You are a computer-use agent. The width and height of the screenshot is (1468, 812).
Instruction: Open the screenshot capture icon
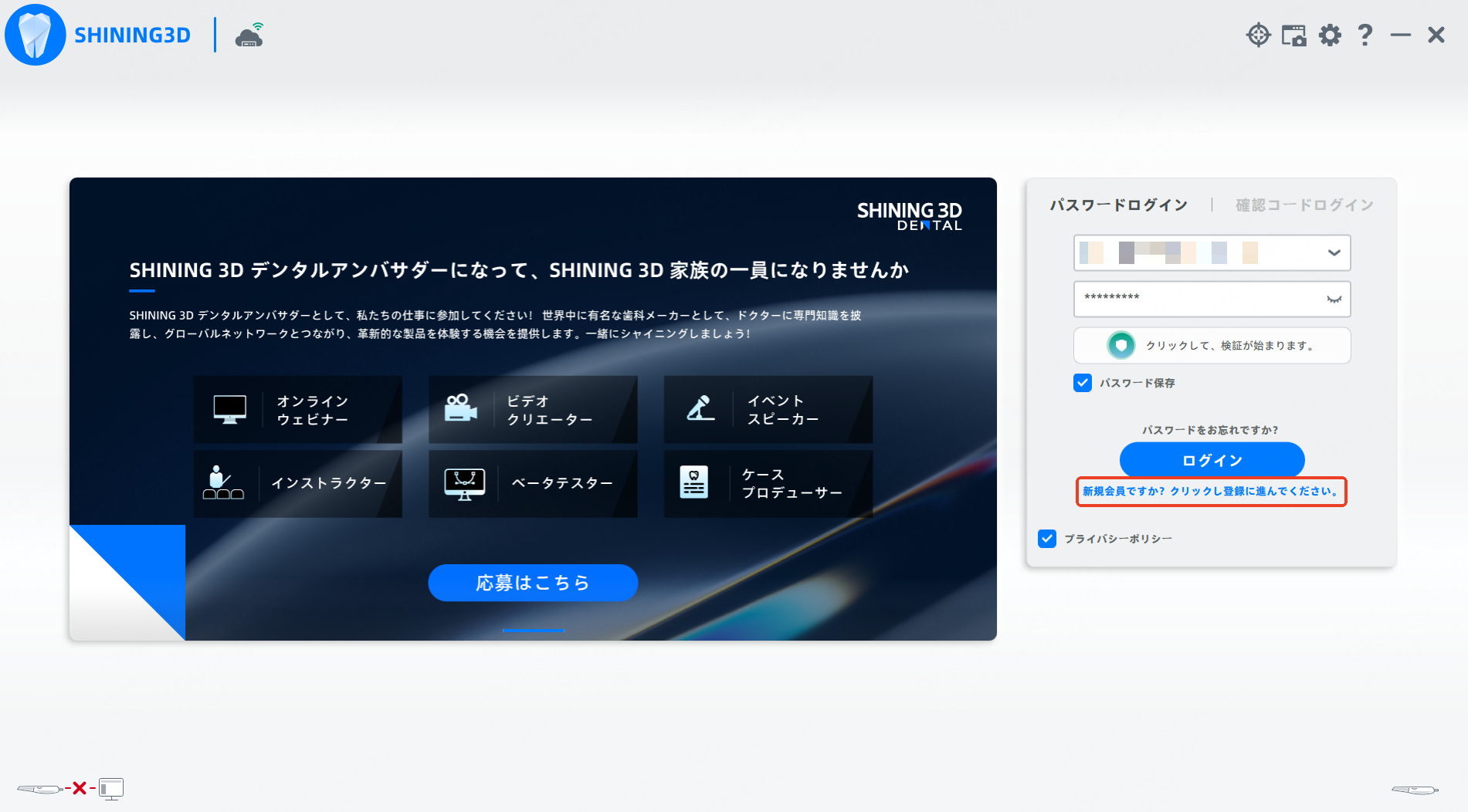pos(1294,35)
